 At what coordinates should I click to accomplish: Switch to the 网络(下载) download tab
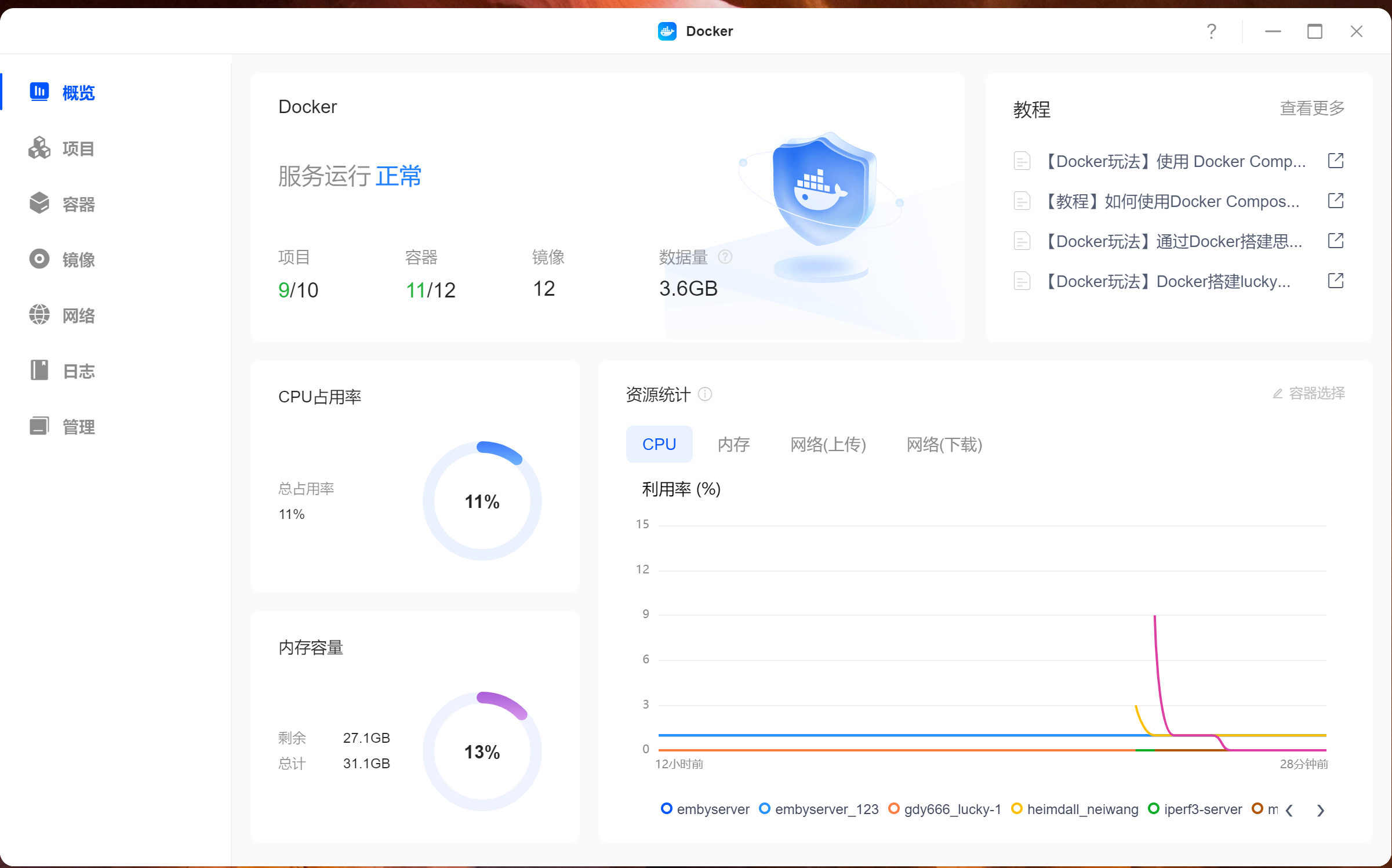coord(944,444)
